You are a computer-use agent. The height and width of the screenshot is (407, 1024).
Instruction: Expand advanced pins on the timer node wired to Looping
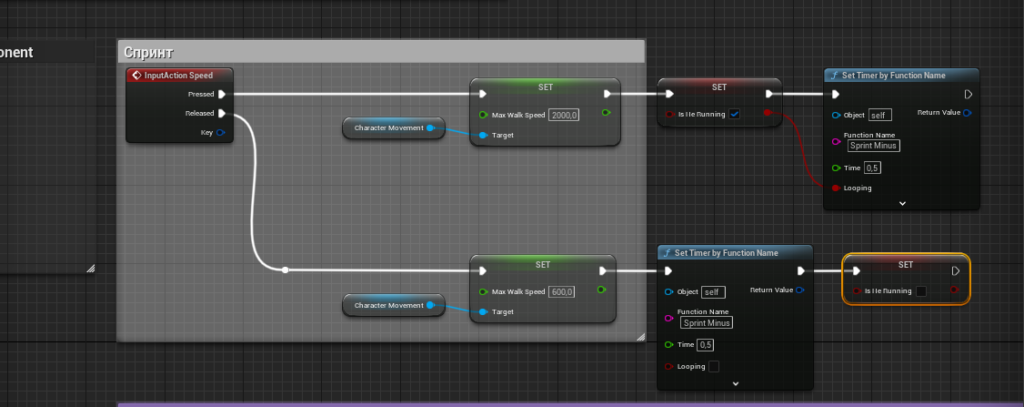pyautogui.click(x=902, y=203)
